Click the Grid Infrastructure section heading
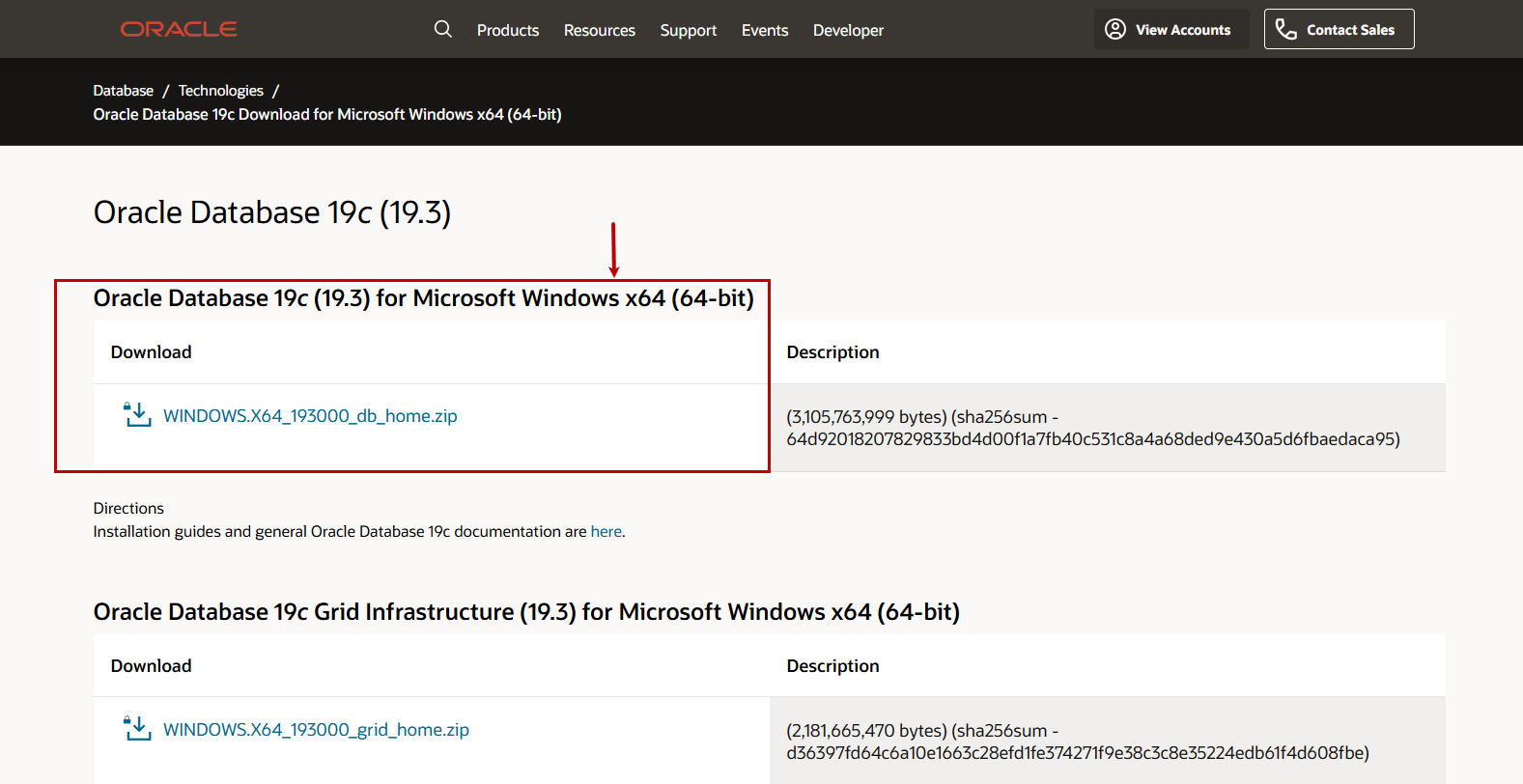The width and height of the screenshot is (1523, 784). [526, 612]
